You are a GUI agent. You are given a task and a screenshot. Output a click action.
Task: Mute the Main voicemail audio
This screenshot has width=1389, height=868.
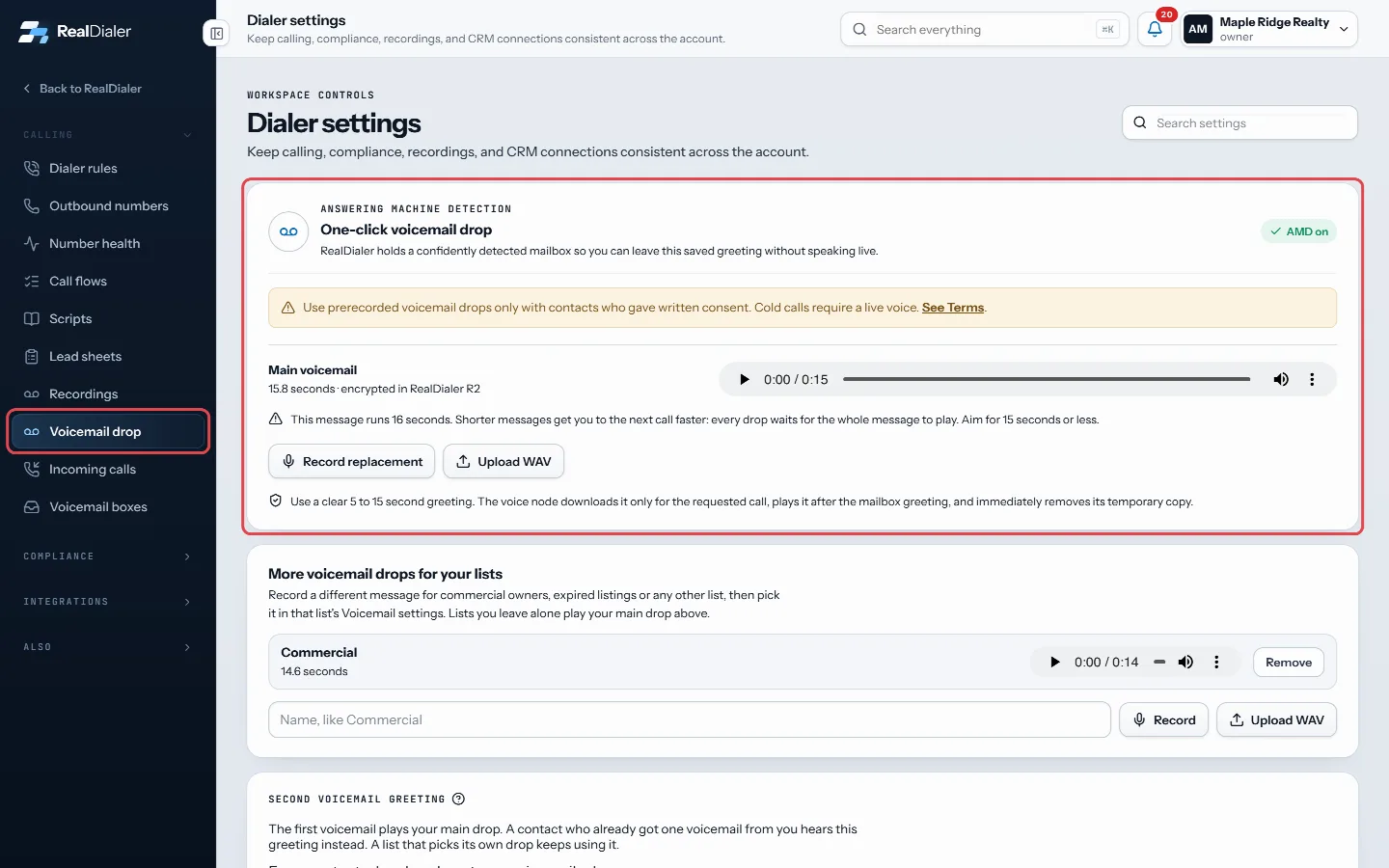pyautogui.click(x=1281, y=379)
